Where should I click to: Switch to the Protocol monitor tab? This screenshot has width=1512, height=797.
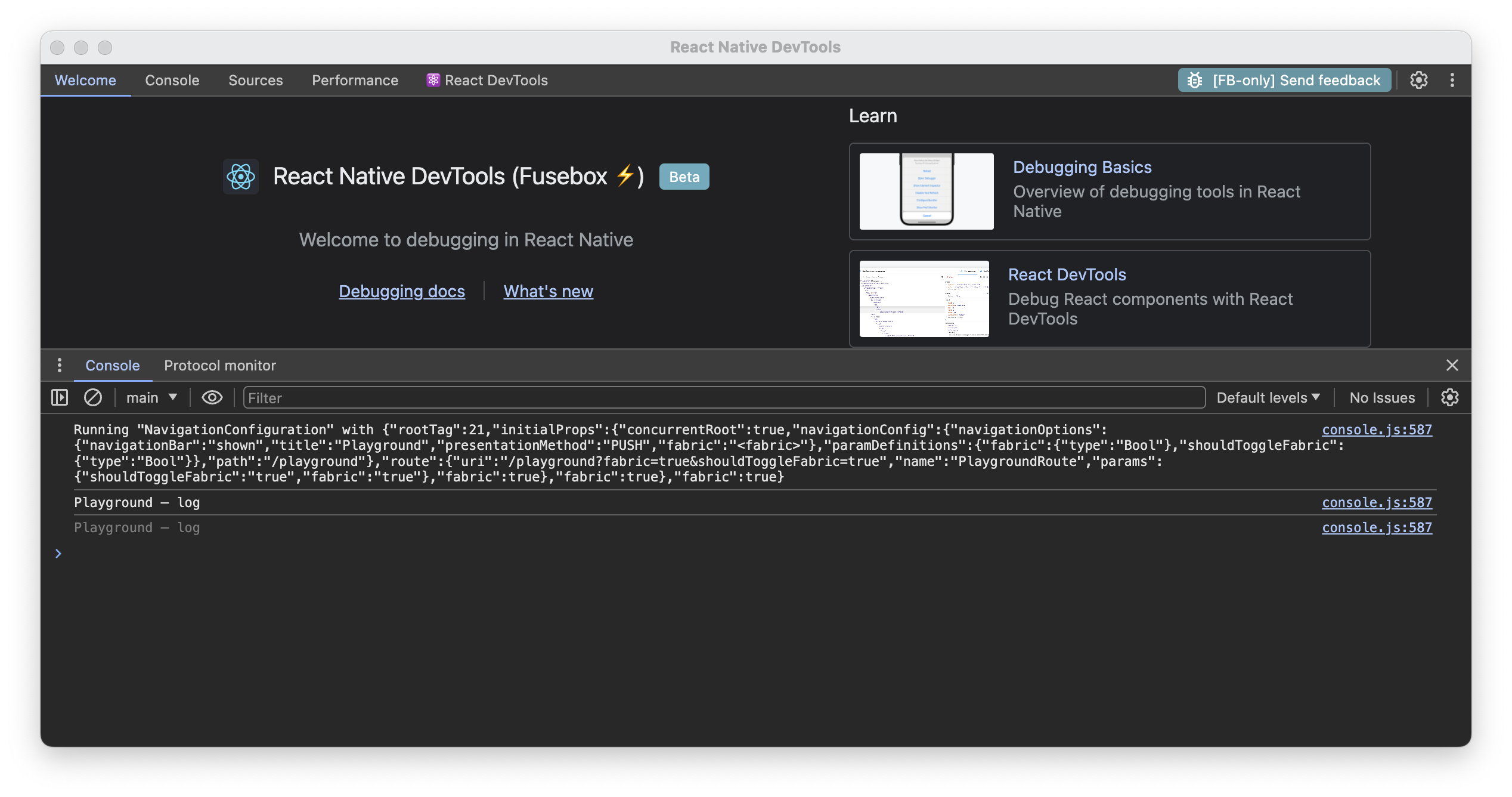click(220, 365)
